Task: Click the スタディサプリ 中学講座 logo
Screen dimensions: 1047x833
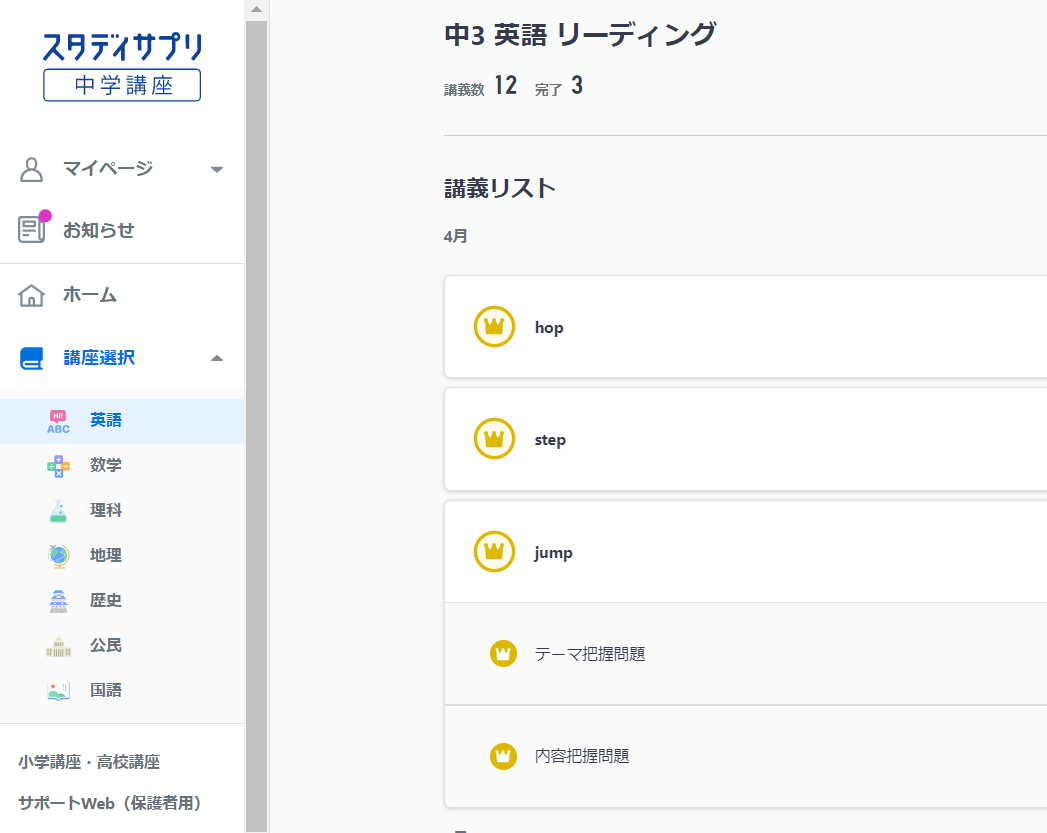Action: point(121,62)
